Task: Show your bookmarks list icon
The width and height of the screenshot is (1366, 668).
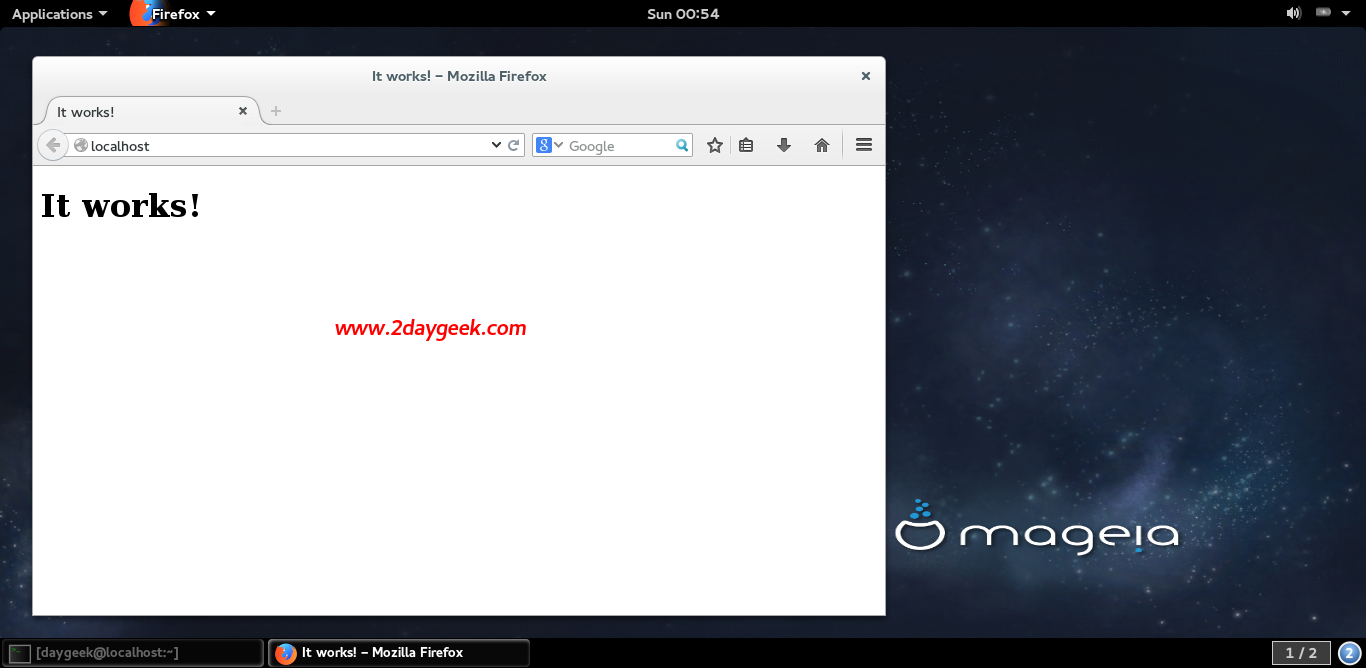Action: pos(746,145)
